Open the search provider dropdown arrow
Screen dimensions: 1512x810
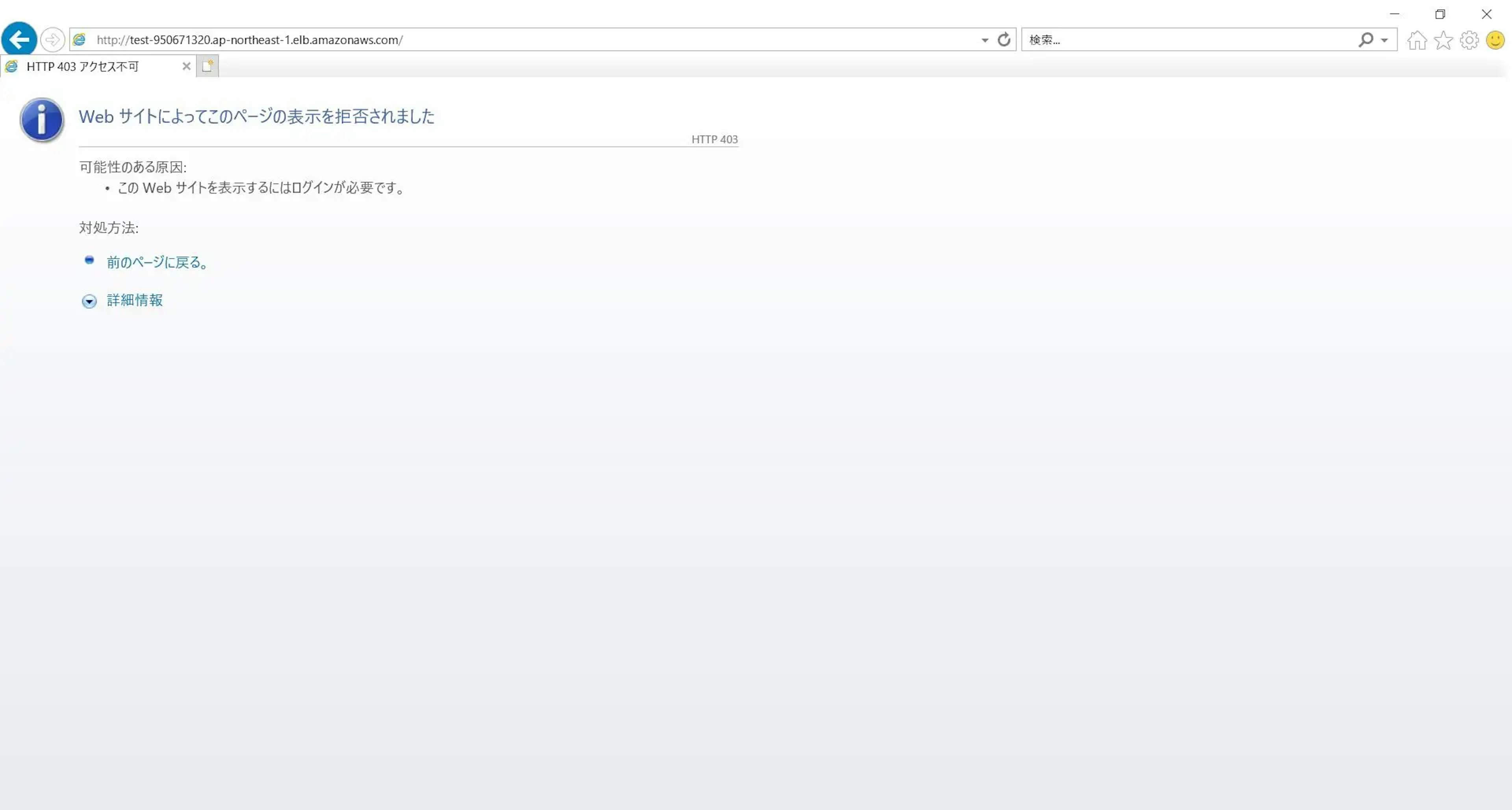click(x=1384, y=40)
